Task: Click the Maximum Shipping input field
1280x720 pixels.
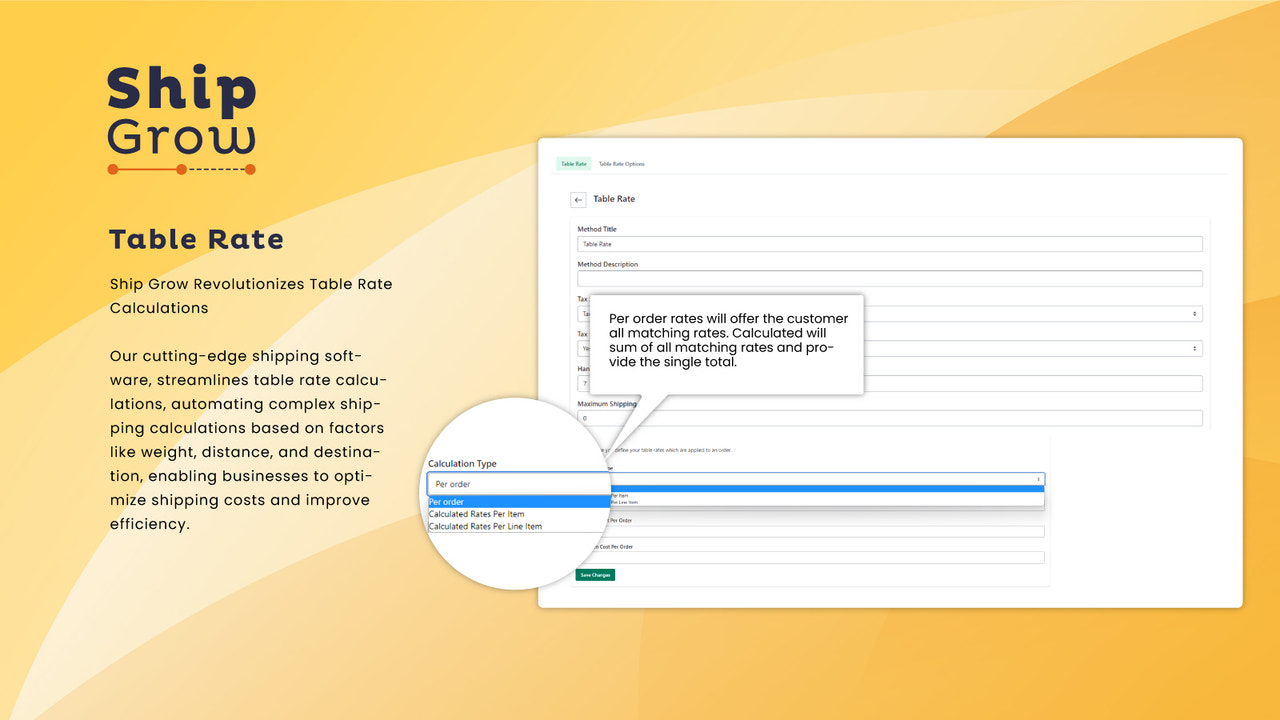Action: pos(890,418)
